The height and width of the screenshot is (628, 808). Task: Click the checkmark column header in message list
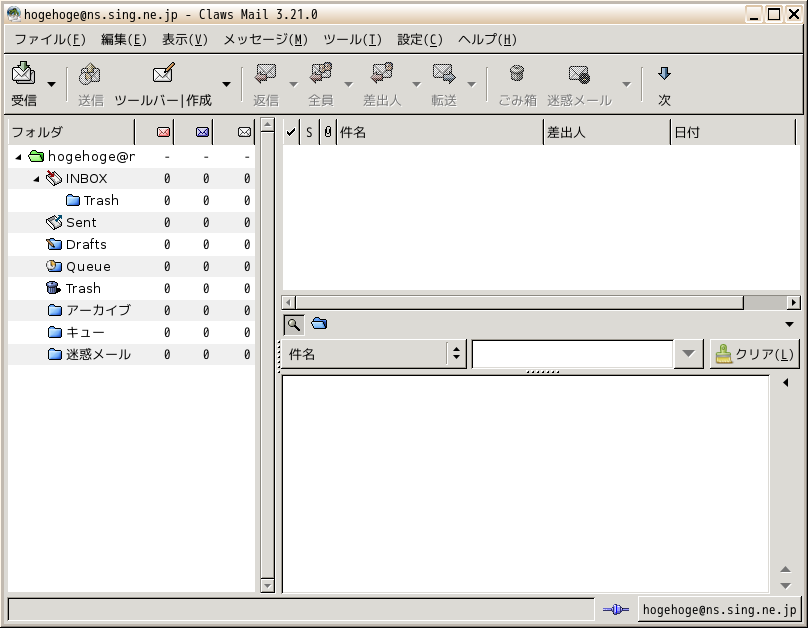tap(291, 132)
